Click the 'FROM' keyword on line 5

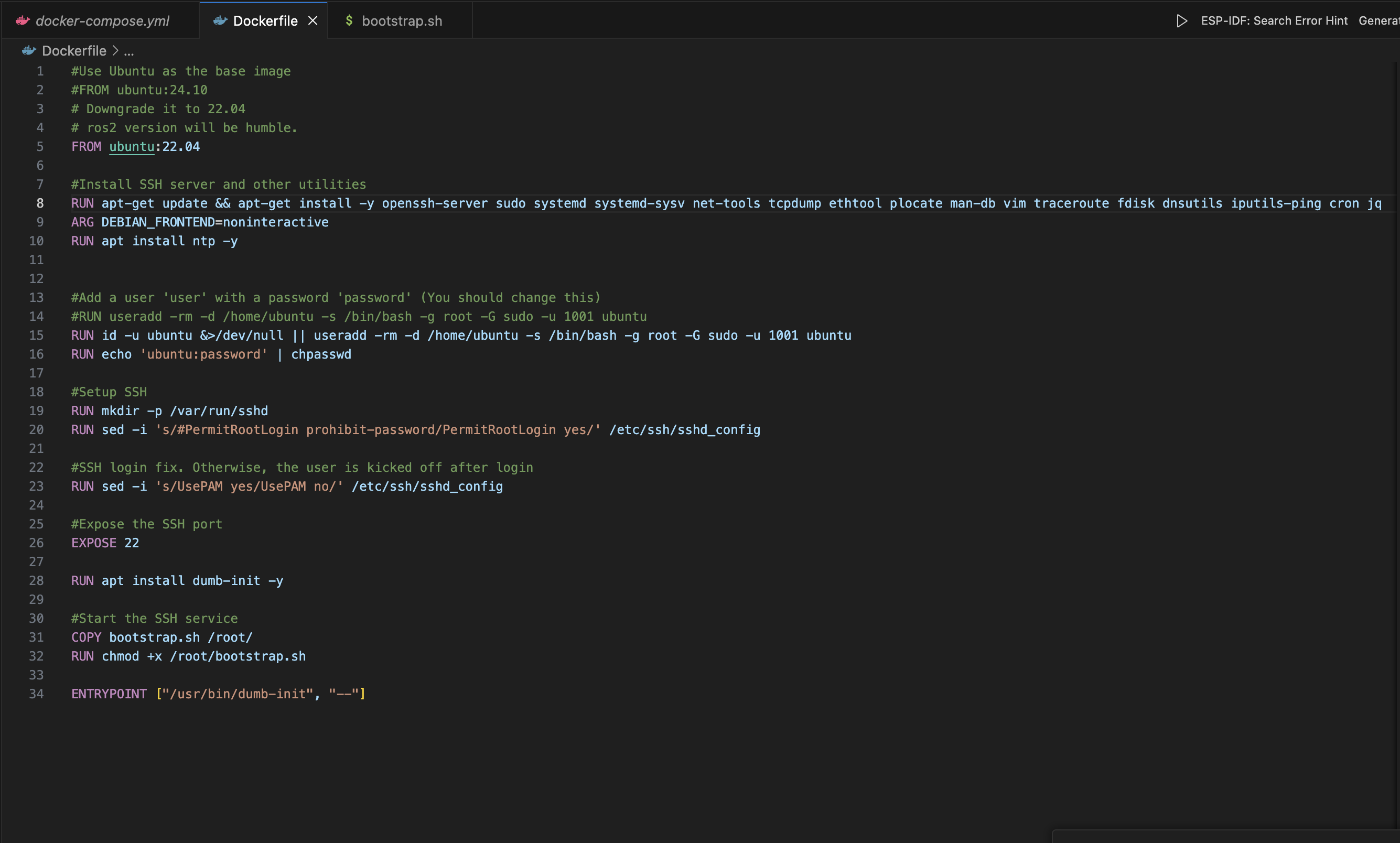pyautogui.click(x=87, y=147)
